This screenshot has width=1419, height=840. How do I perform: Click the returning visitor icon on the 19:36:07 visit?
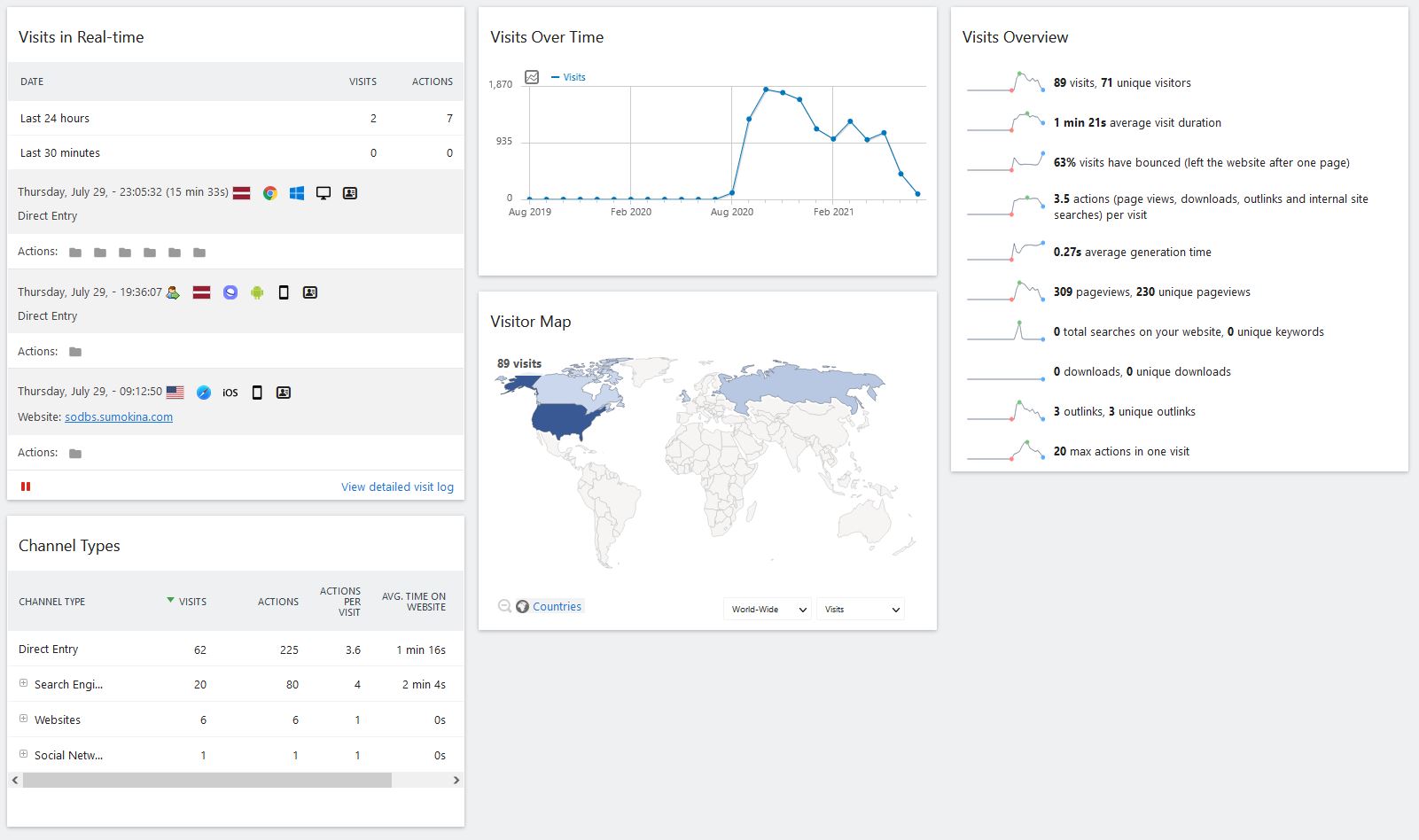coord(173,292)
